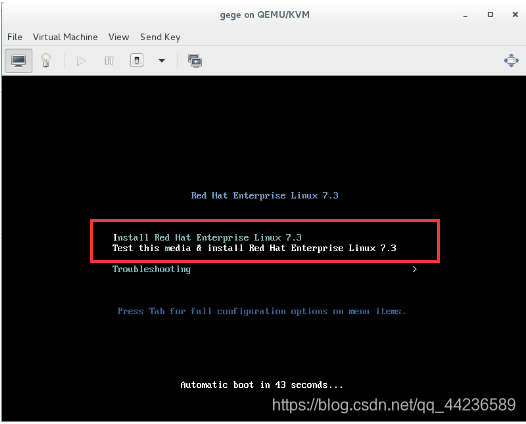526x424 pixels.
Task: Select Install Red Hat Enterprise Linux 7.3
Action: 207,237
